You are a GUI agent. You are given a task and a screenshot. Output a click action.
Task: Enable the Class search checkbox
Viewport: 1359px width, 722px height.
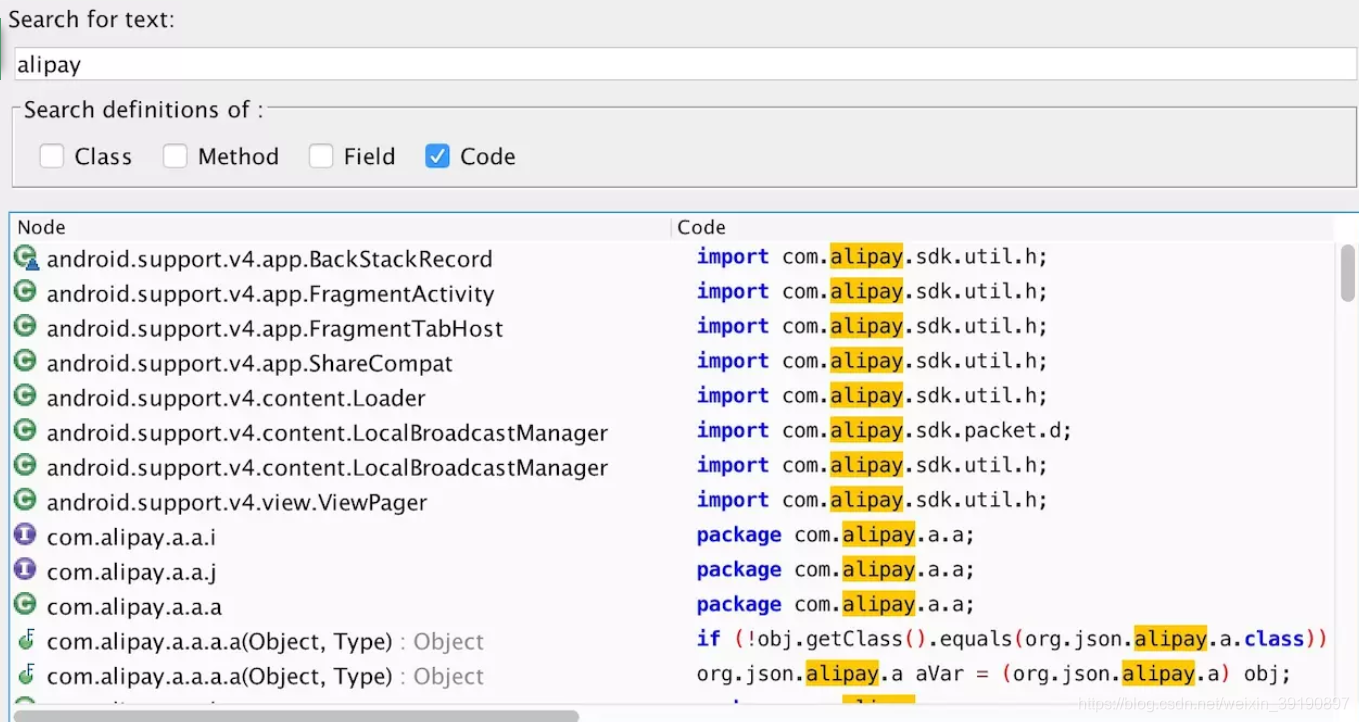pyautogui.click(x=52, y=156)
